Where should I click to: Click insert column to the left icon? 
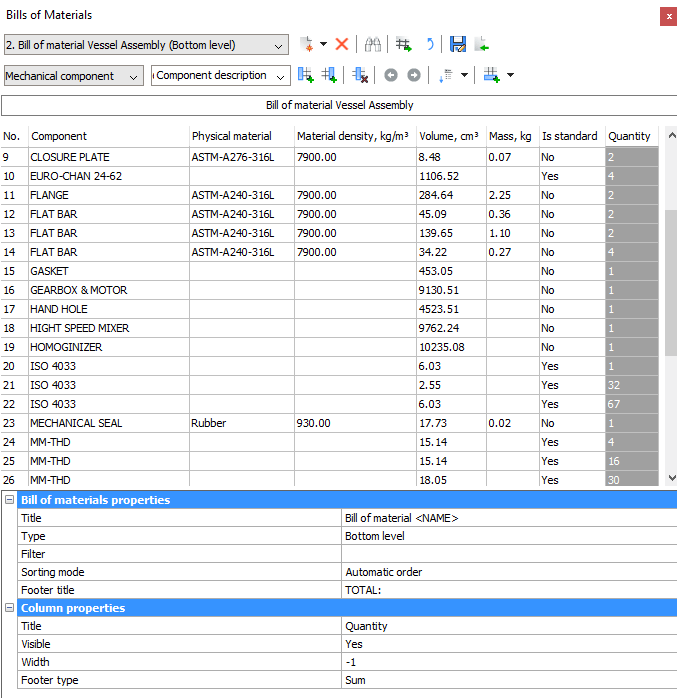click(x=306, y=75)
